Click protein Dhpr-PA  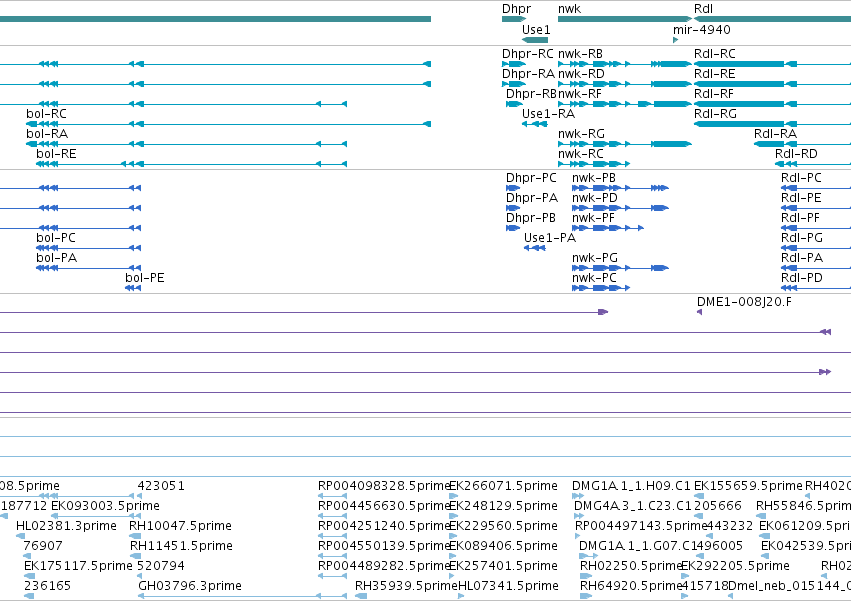point(531,198)
